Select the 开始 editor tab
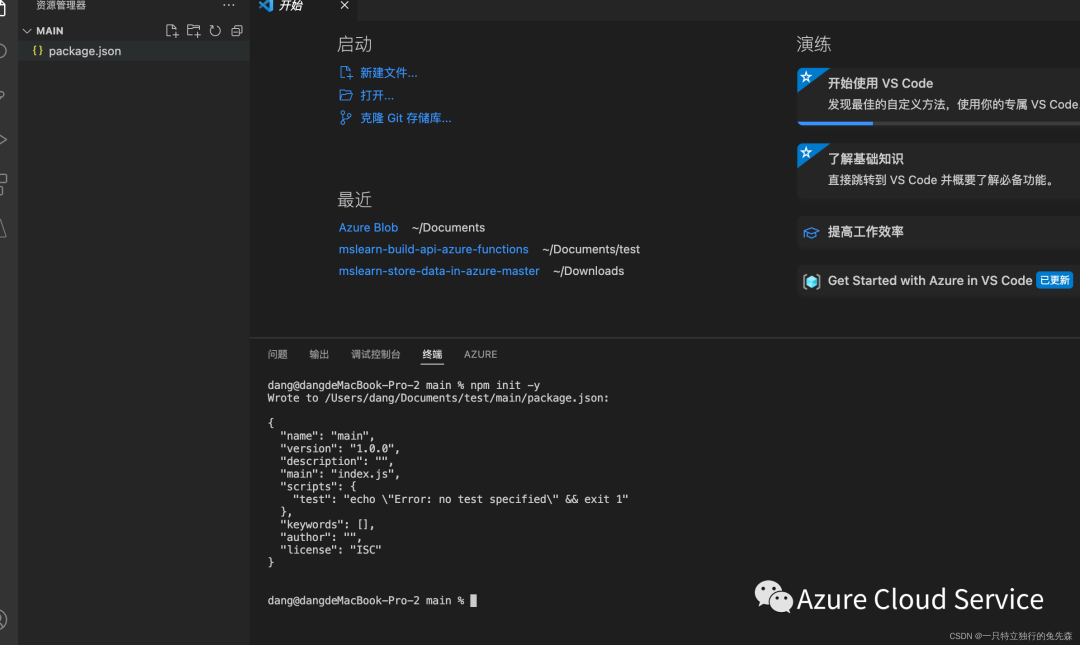This screenshot has width=1080, height=645. (x=304, y=6)
